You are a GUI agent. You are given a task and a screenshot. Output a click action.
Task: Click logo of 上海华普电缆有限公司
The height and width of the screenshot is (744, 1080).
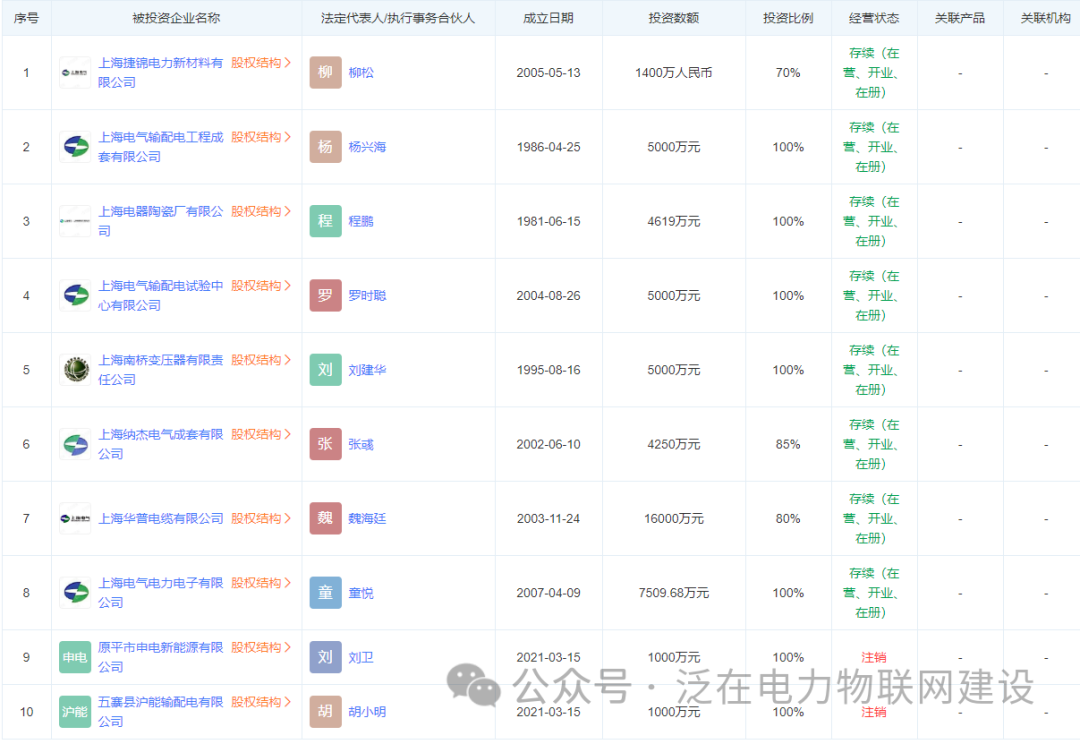75,519
